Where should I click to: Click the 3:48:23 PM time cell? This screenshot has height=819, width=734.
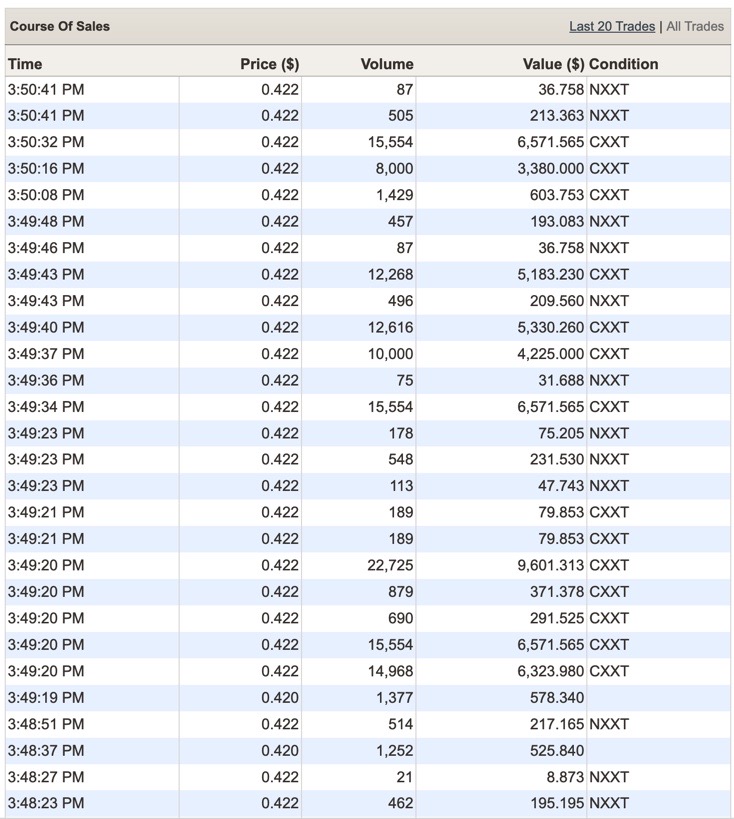[x=46, y=803]
